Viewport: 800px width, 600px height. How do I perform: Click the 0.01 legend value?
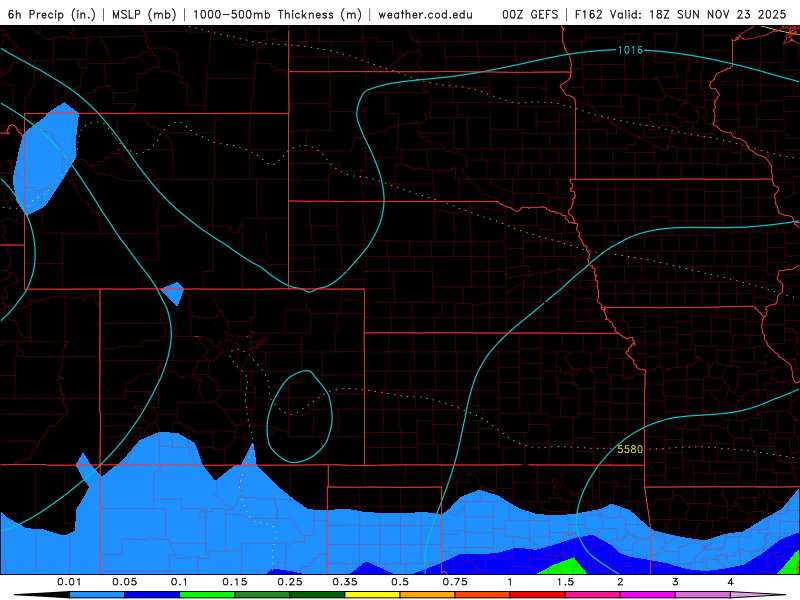click(69, 582)
